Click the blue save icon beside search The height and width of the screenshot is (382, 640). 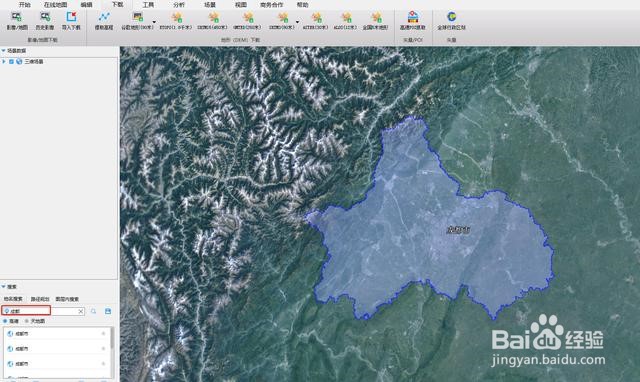[108, 311]
